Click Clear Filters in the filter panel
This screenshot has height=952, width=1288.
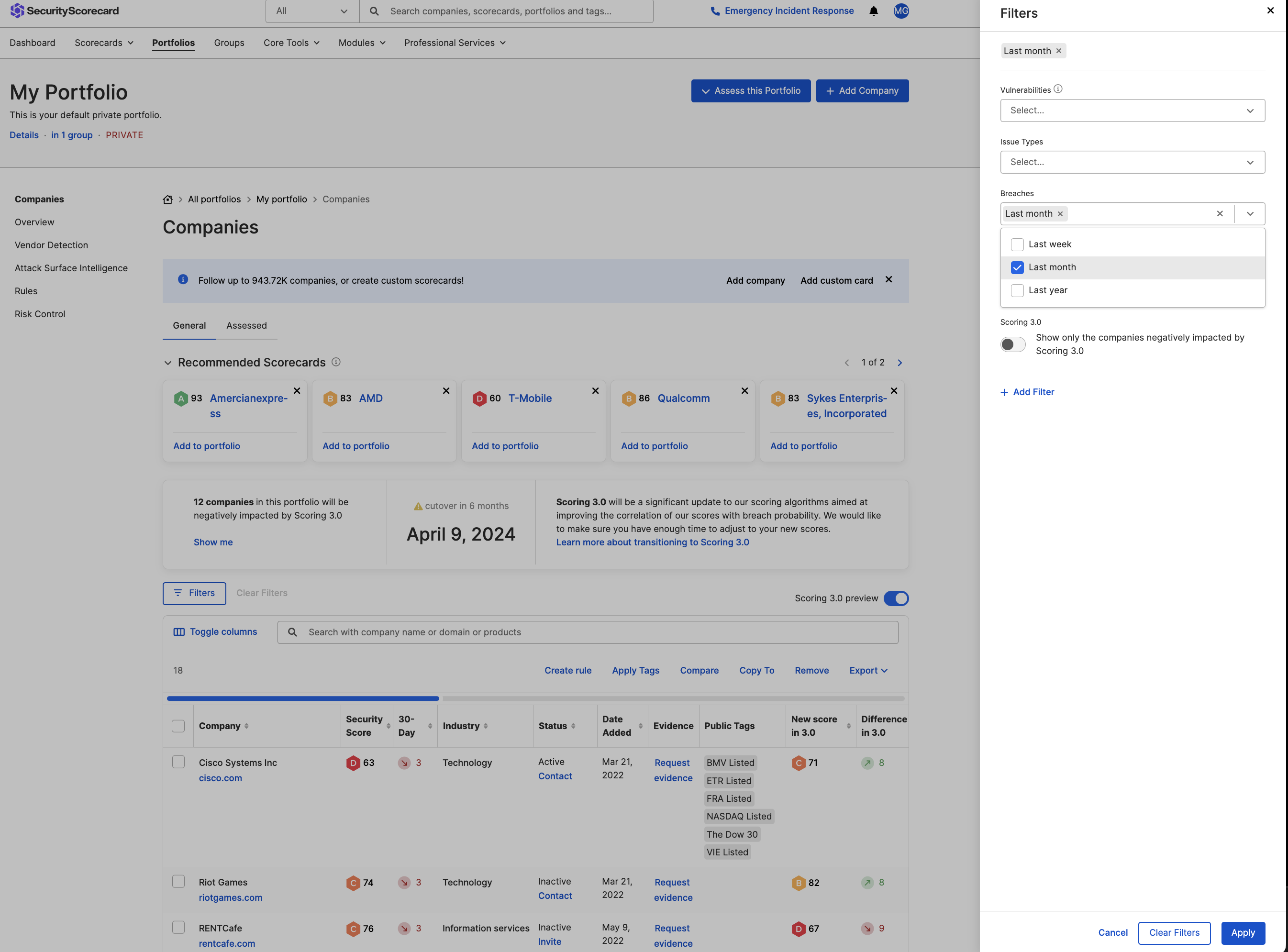[1174, 932]
